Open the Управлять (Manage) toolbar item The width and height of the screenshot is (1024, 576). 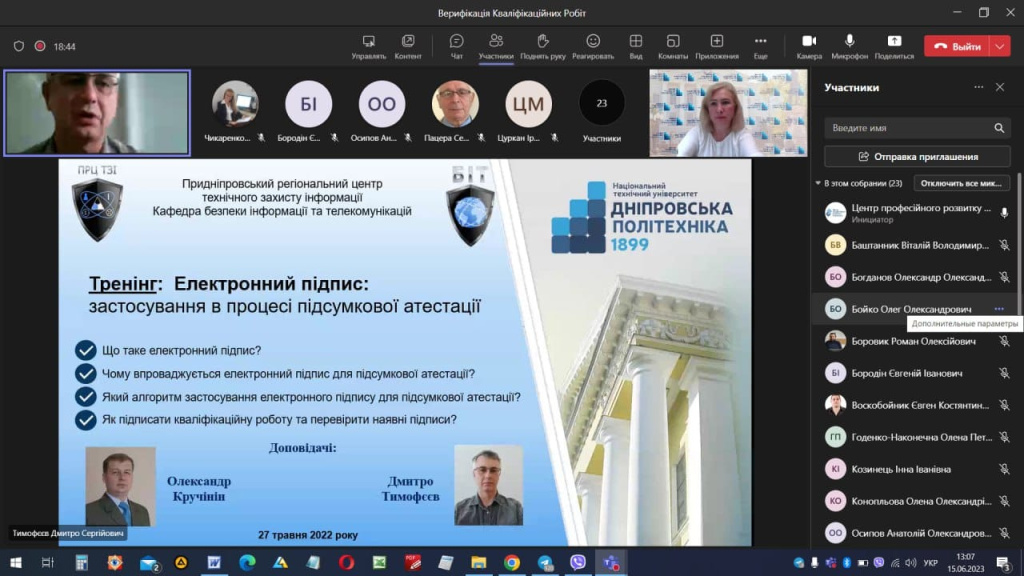point(368,47)
